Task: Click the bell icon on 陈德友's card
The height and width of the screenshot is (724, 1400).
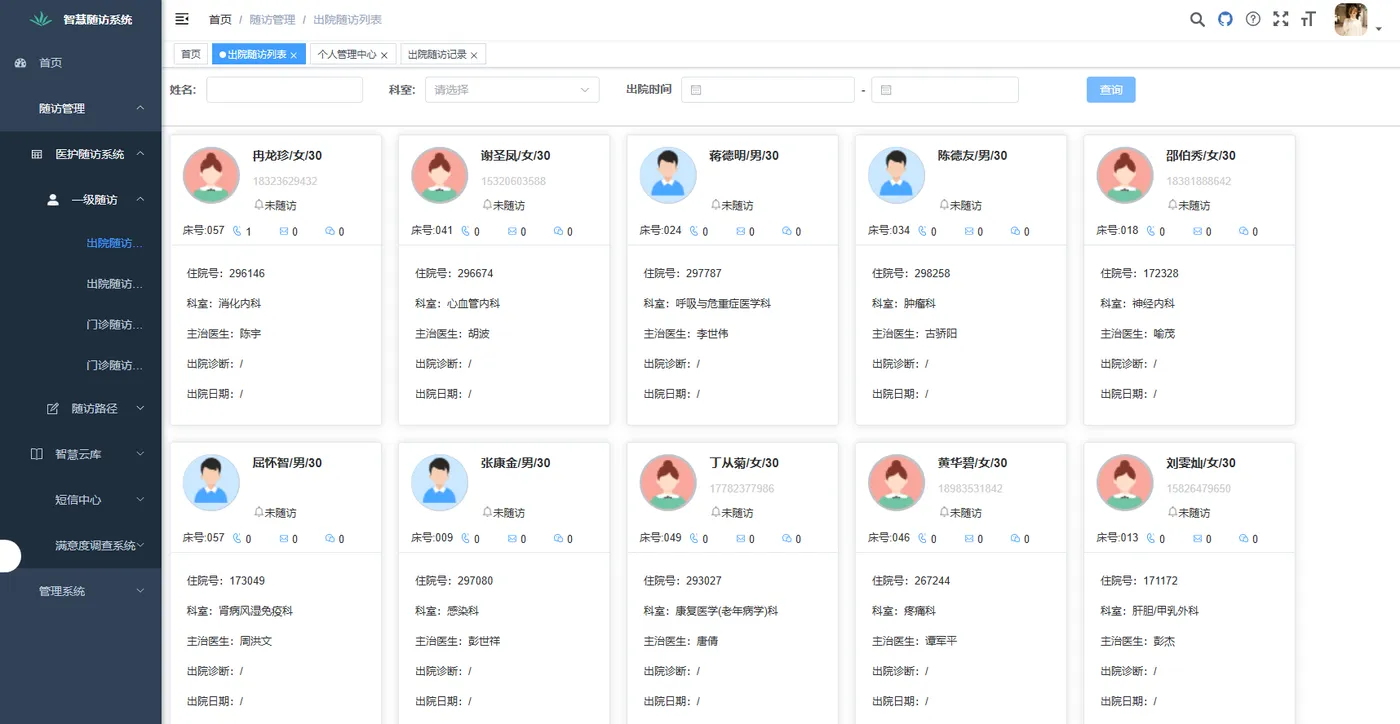Action: click(944, 204)
